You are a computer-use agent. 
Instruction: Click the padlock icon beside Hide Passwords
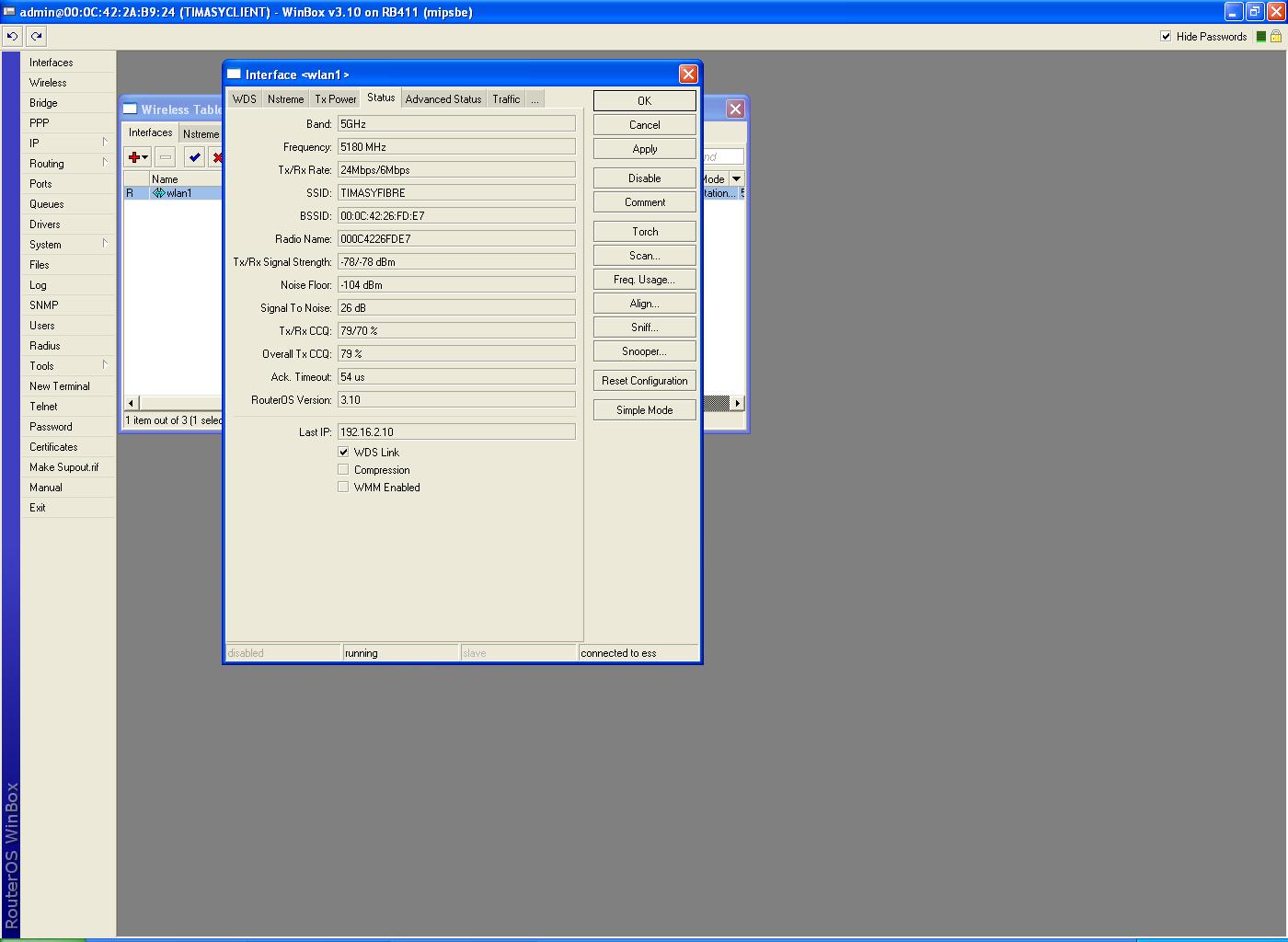pyautogui.click(x=1276, y=37)
